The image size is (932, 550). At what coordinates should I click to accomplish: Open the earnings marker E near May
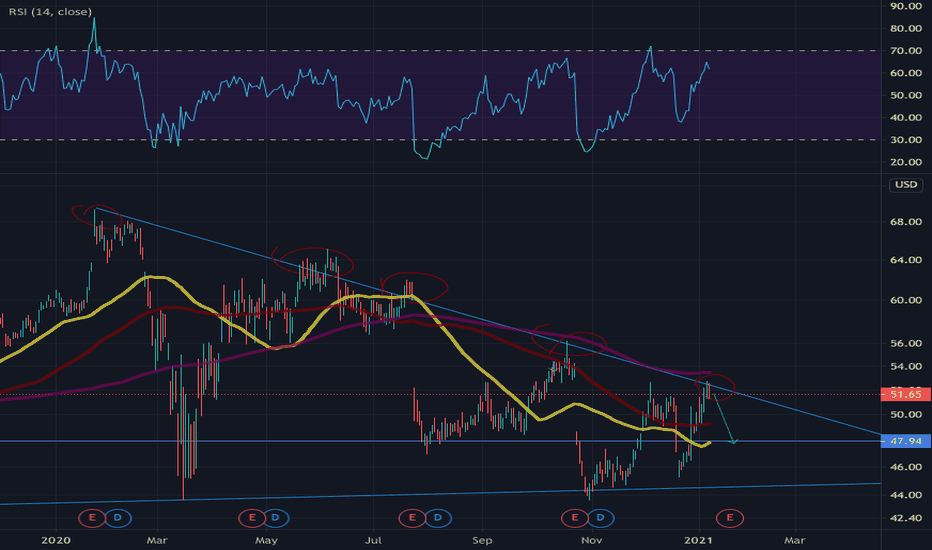[x=251, y=518]
